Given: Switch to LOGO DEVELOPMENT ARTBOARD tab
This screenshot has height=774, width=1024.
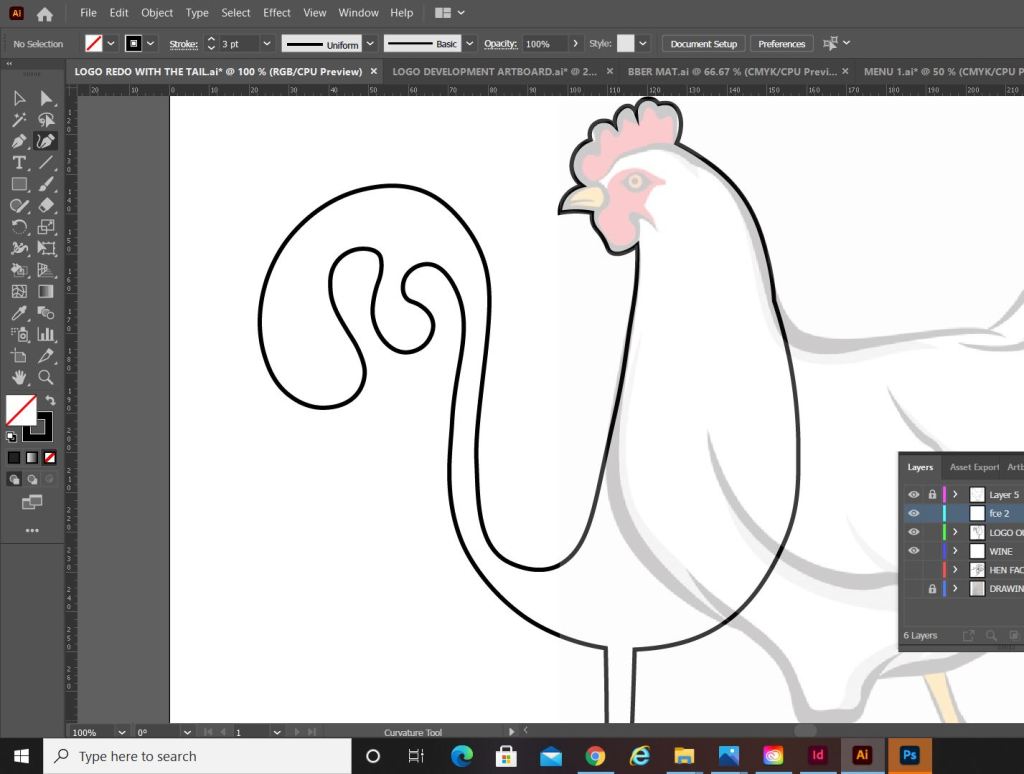Looking at the screenshot, I should click(494, 72).
